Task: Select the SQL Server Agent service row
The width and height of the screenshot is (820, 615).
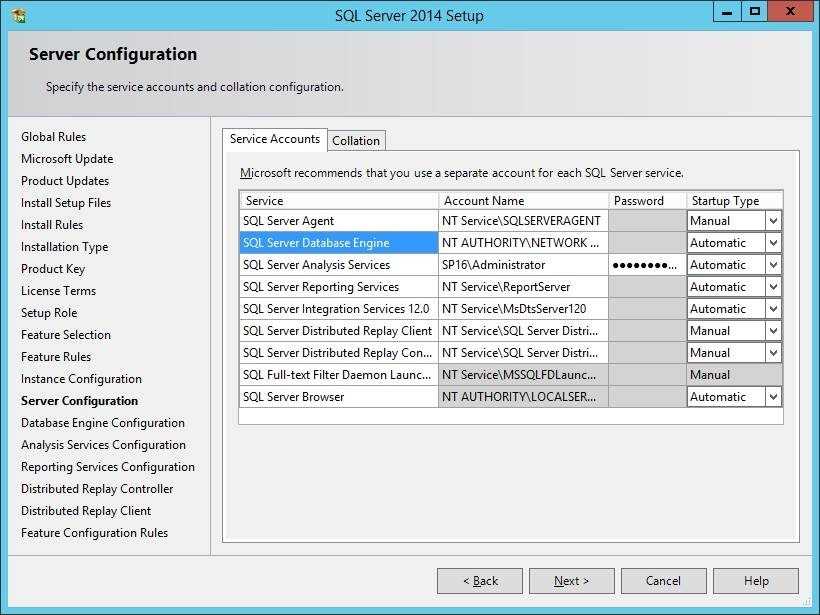Action: [338, 221]
